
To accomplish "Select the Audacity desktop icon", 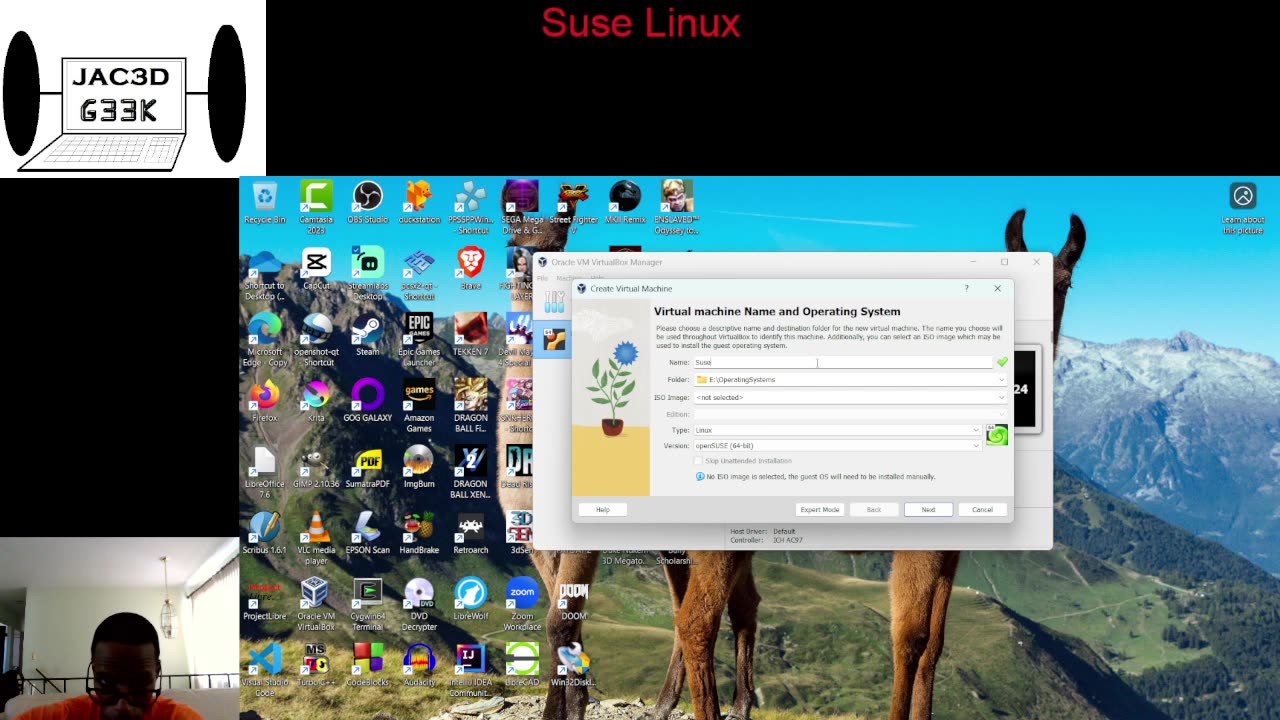I will tap(419, 665).
